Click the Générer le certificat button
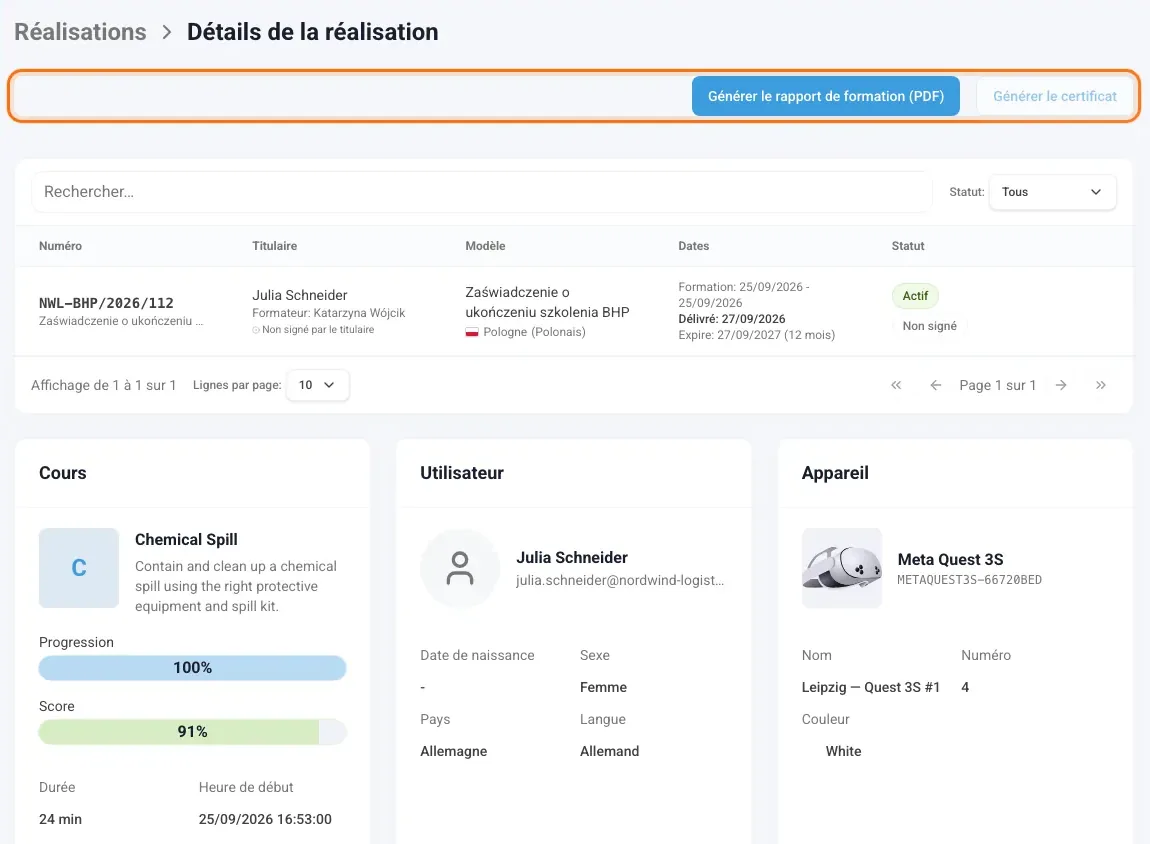Image resolution: width=1150 pixels, height=844 pixels. click(1054, 96)
